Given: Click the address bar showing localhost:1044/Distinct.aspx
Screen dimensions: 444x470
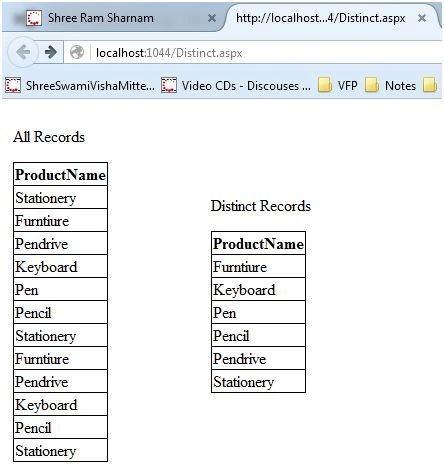Looking at the screenshot, I should pos(253,53).
